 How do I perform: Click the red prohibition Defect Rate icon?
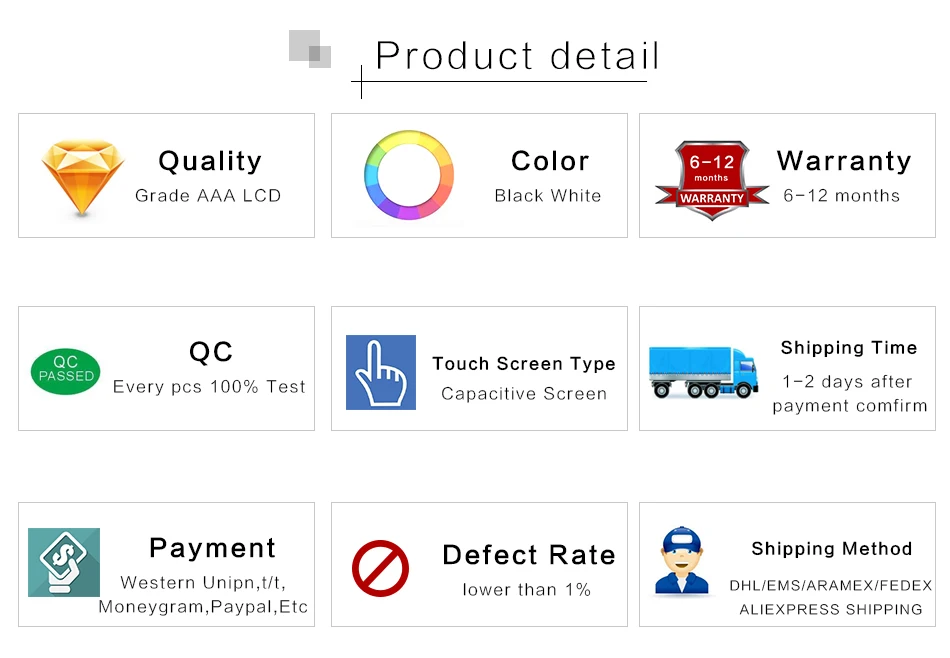[380, 568]
